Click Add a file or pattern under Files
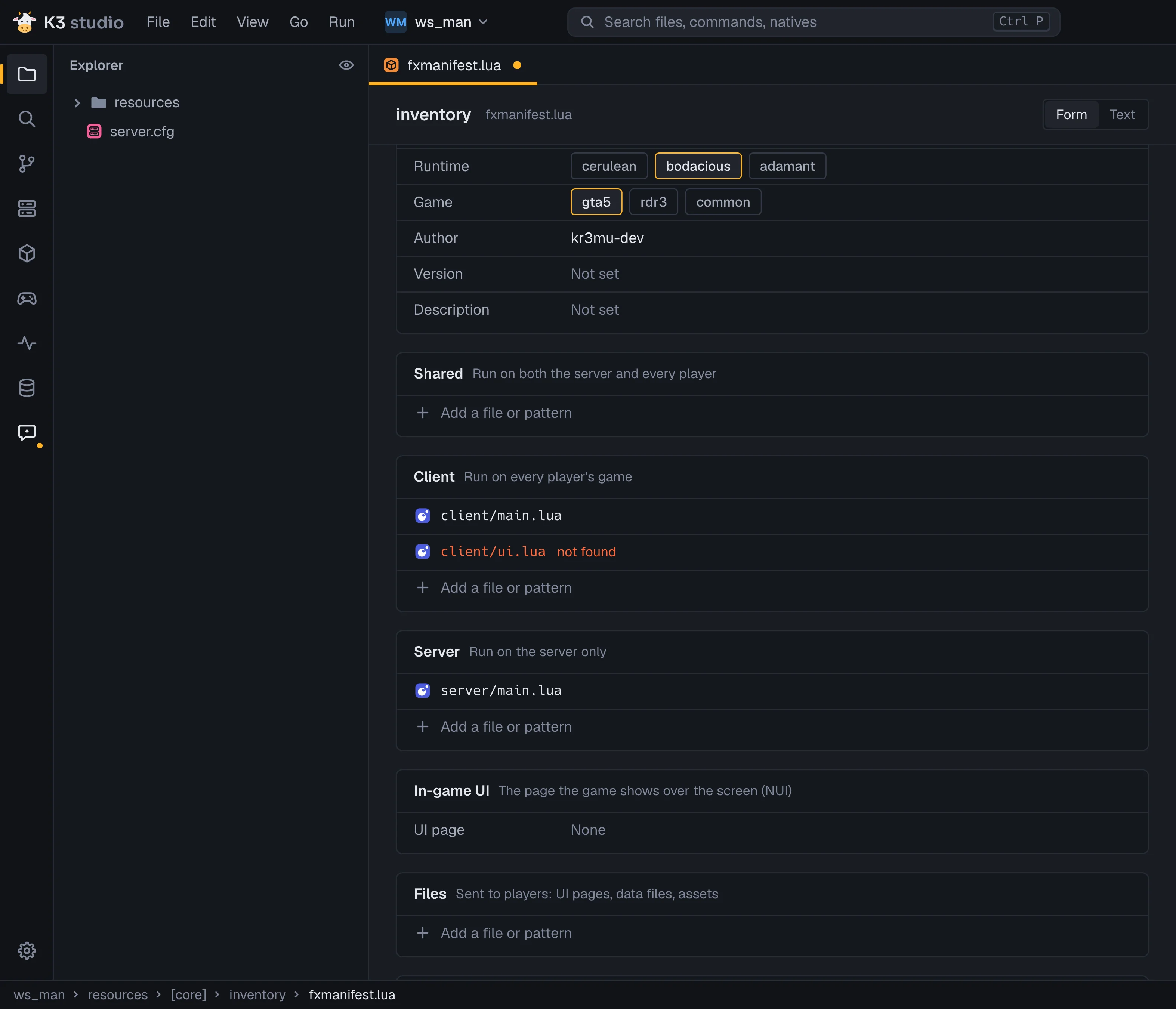 506,932
